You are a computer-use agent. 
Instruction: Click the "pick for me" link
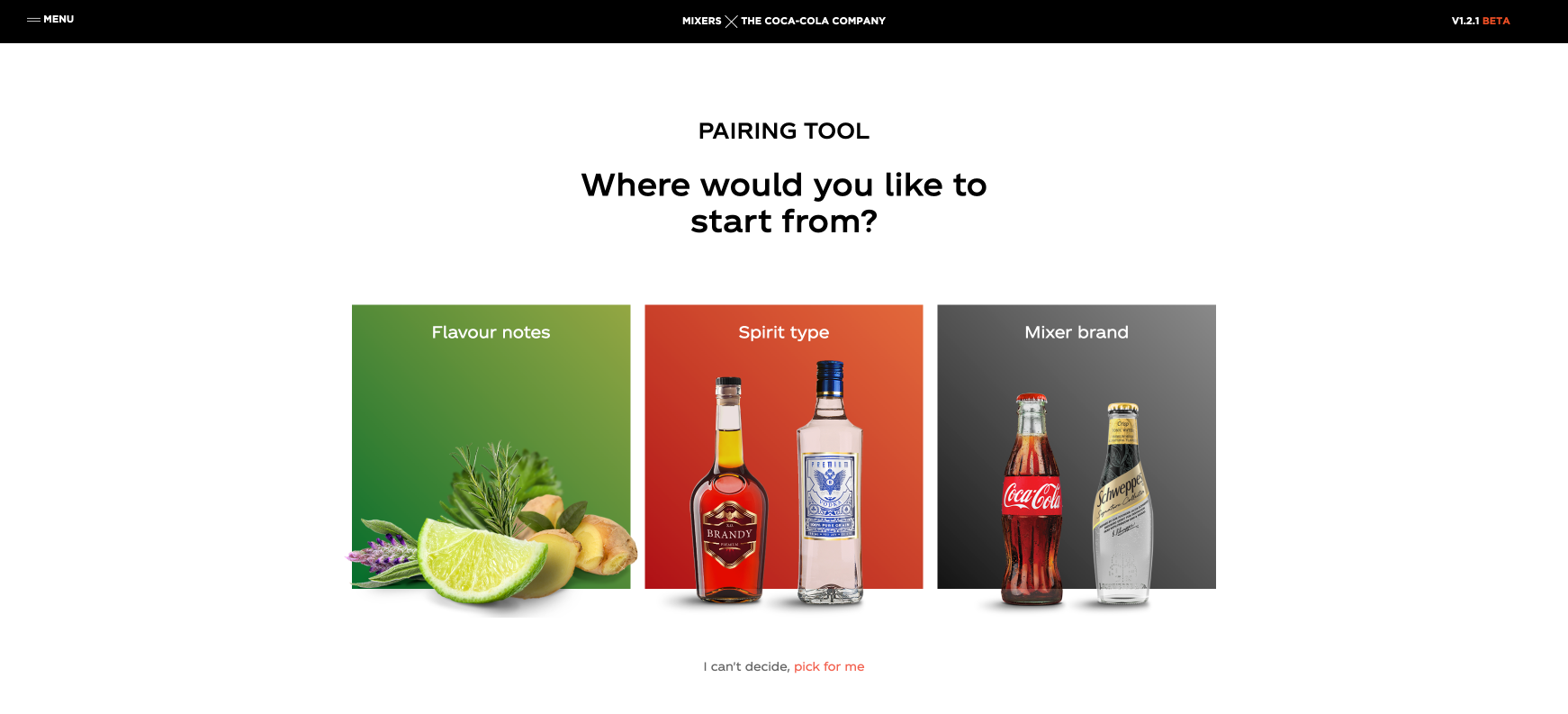tap(829, 666)
